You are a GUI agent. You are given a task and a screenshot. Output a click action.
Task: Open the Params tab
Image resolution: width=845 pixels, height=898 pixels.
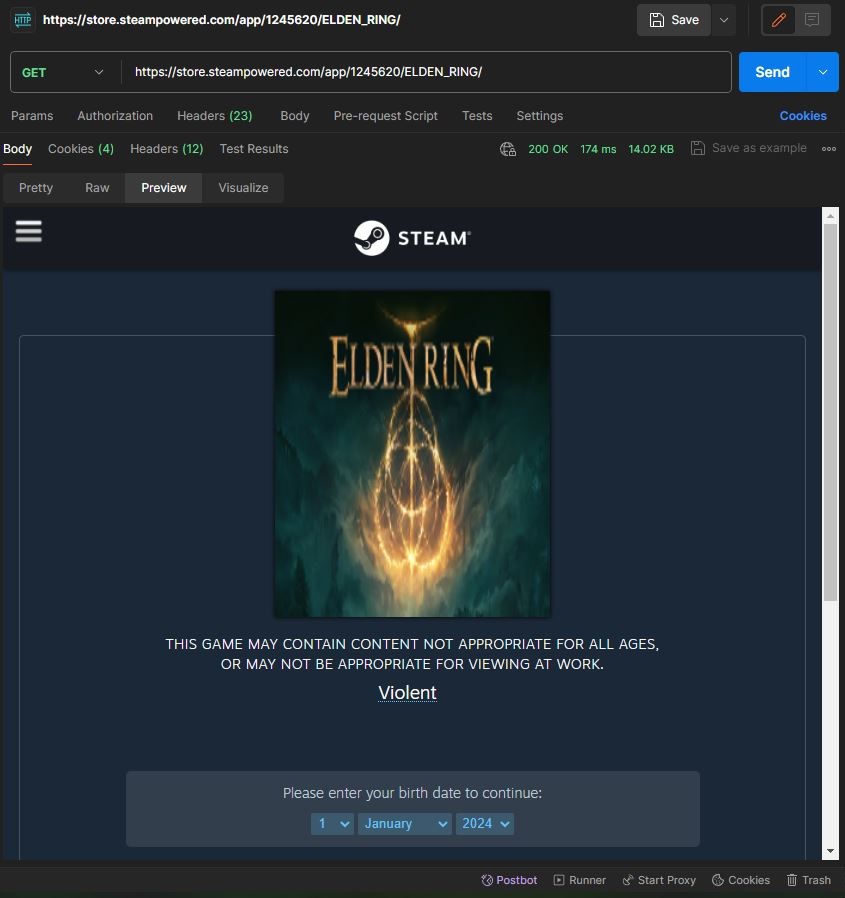pyautogui.click(x=32, y=116)
